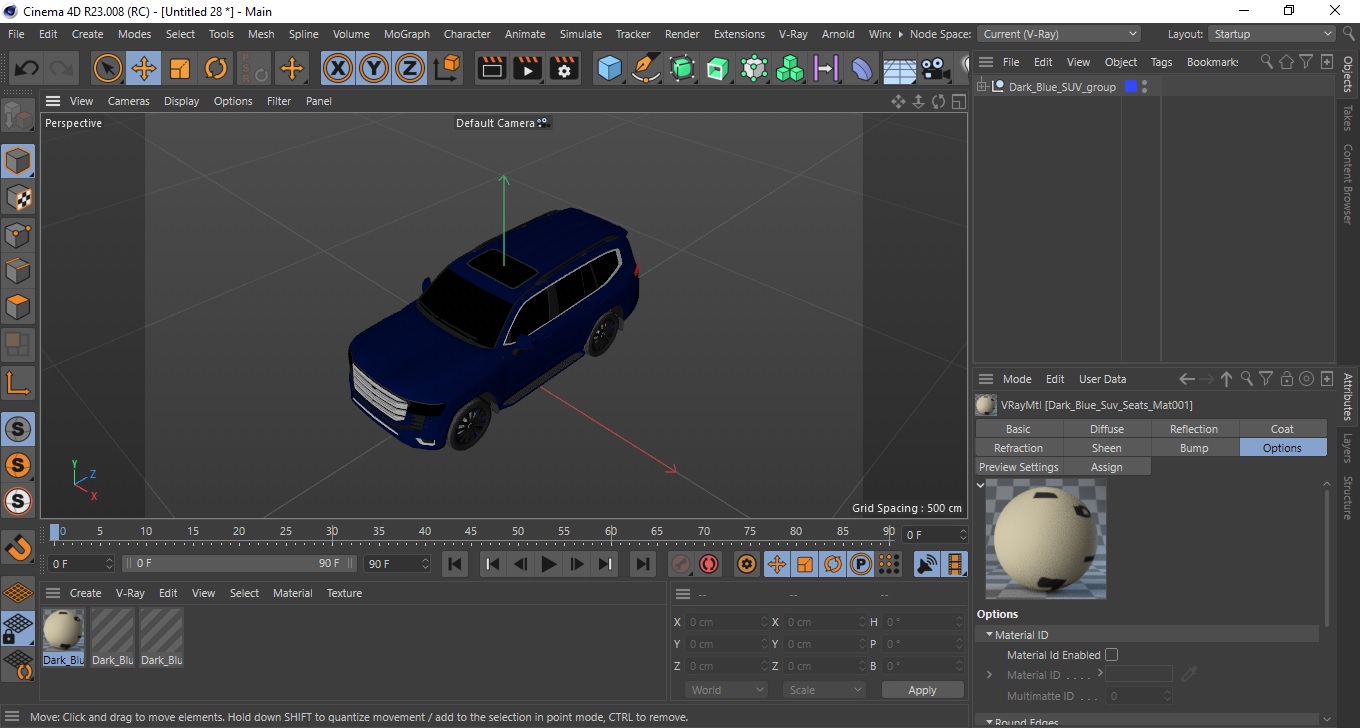Image resolution: width=1360 pixels, height=728 pixels.
Task: Render the current view with clapperboard icon
Action: tap(491, 68)
